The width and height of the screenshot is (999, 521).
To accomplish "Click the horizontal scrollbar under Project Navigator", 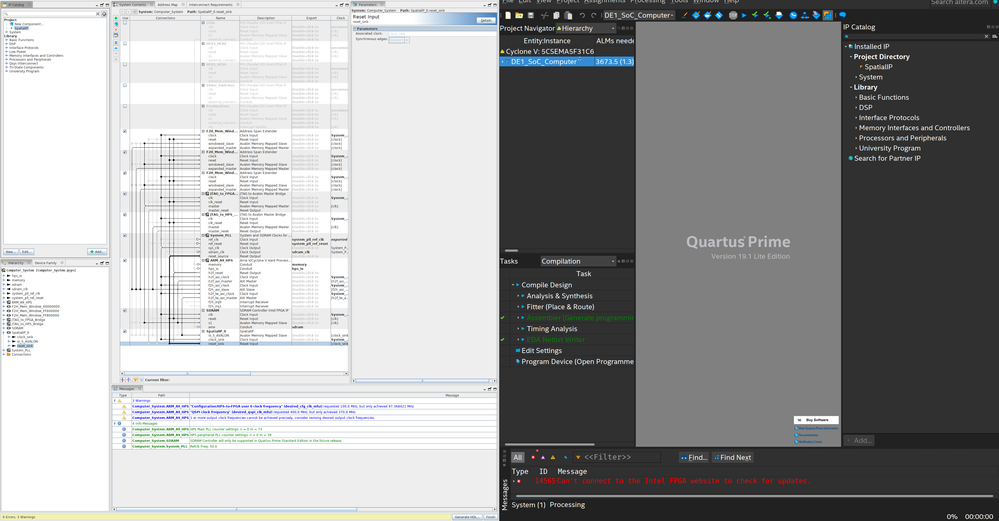I will click(x=511, y=251).
